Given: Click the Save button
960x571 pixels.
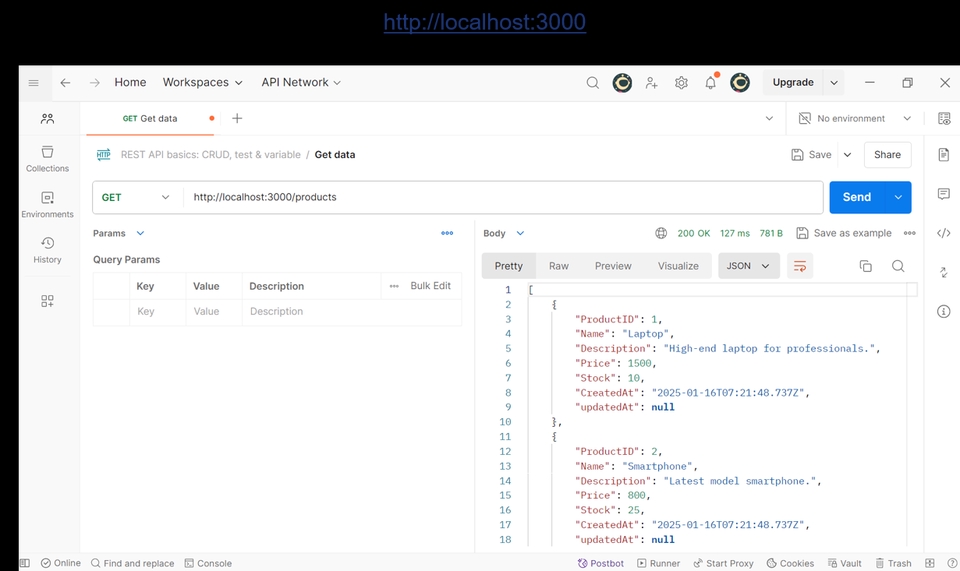Looking at the screenshot, I should pos(812,155).
